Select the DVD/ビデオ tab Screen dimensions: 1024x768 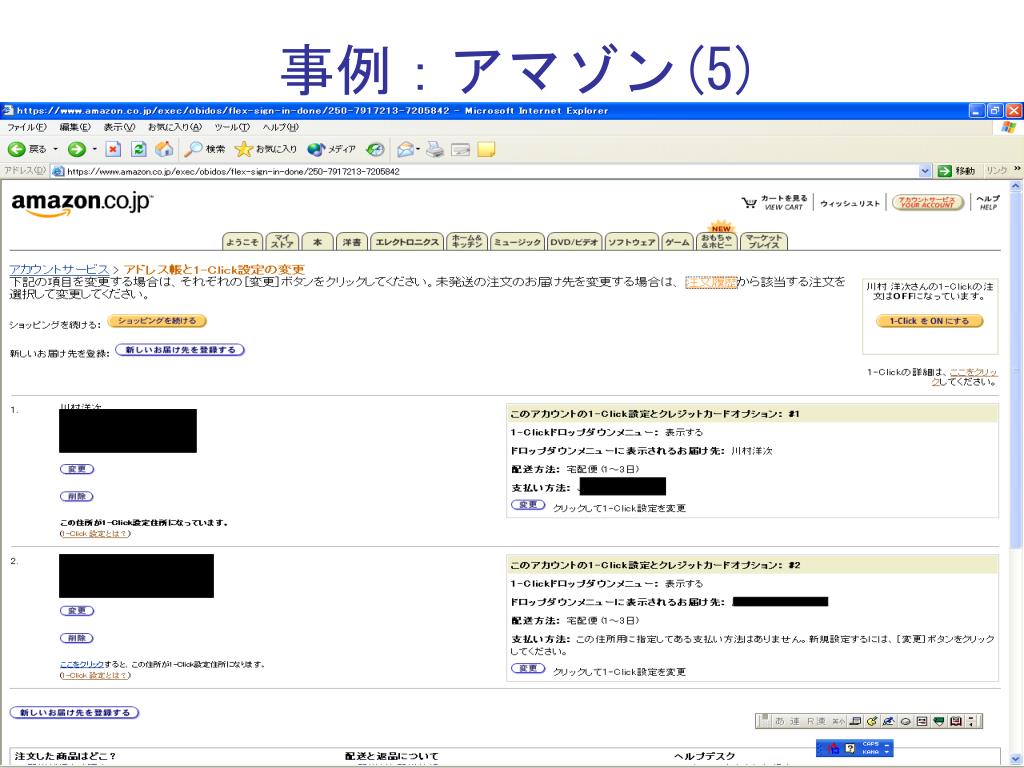pyautogui.click(x=574, y=242)
